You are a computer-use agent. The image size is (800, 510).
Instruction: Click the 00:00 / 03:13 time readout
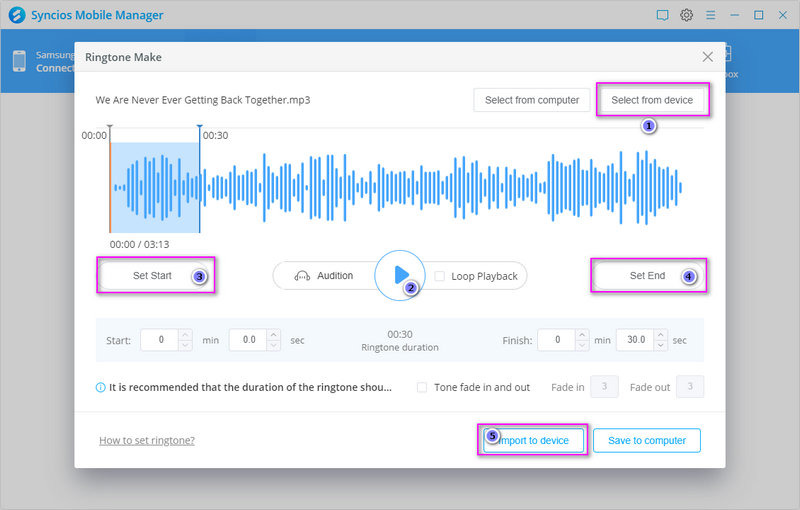pos(139,244)
